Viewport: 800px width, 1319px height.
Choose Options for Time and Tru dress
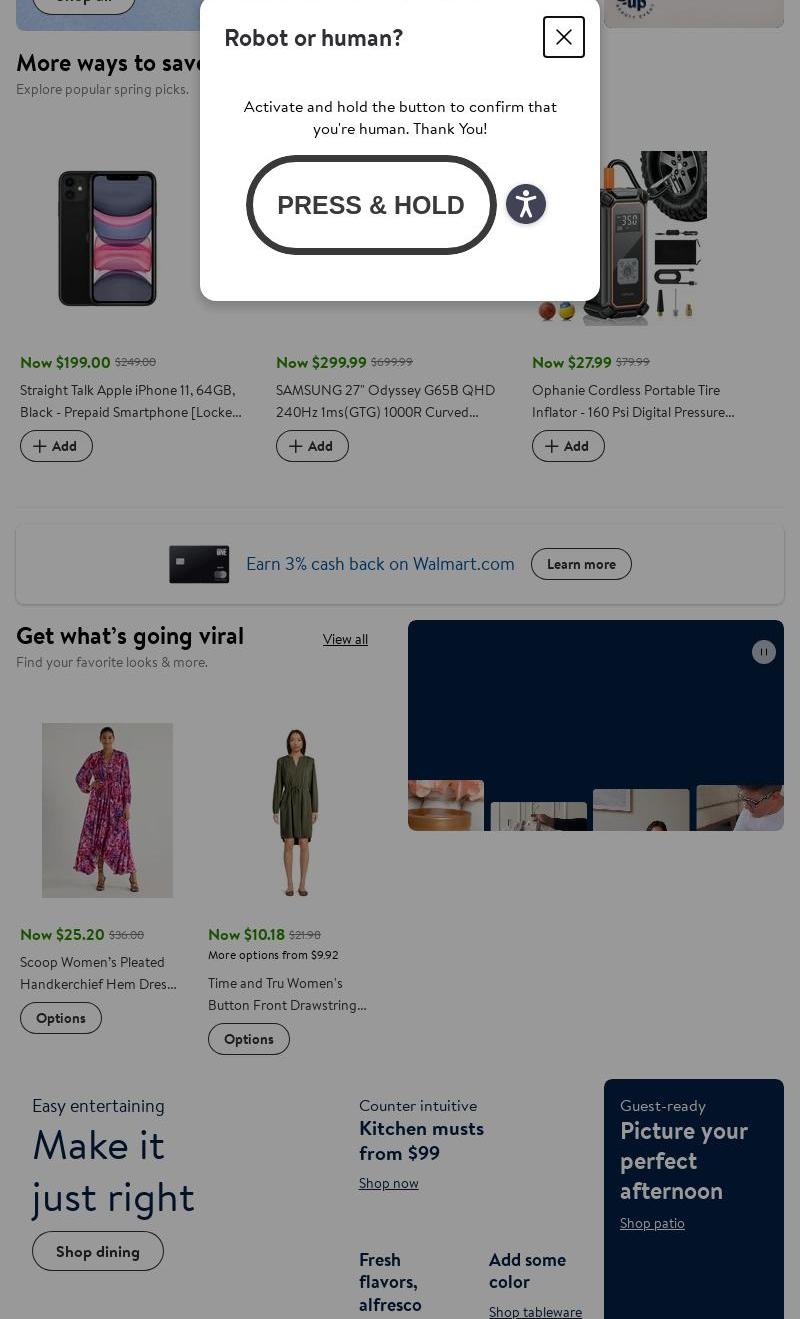249,1039
